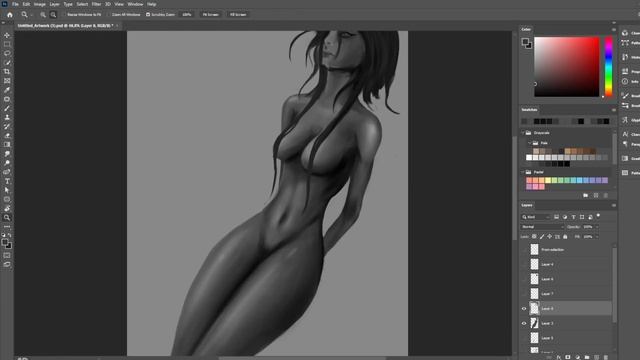Select the Brush tool in left toolbar

click(x=7, y=108)
